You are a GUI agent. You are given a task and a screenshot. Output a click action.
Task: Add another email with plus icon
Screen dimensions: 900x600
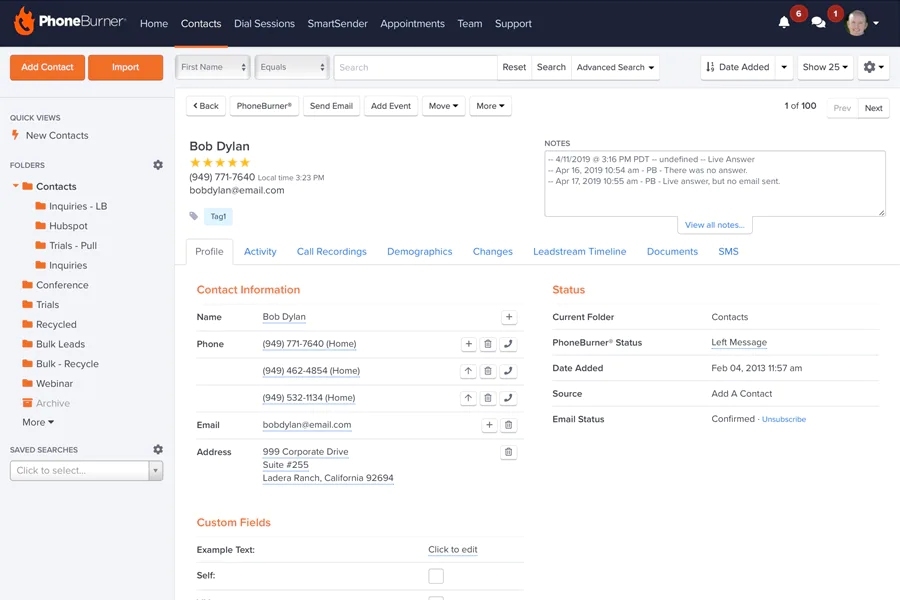click(489, 425)
